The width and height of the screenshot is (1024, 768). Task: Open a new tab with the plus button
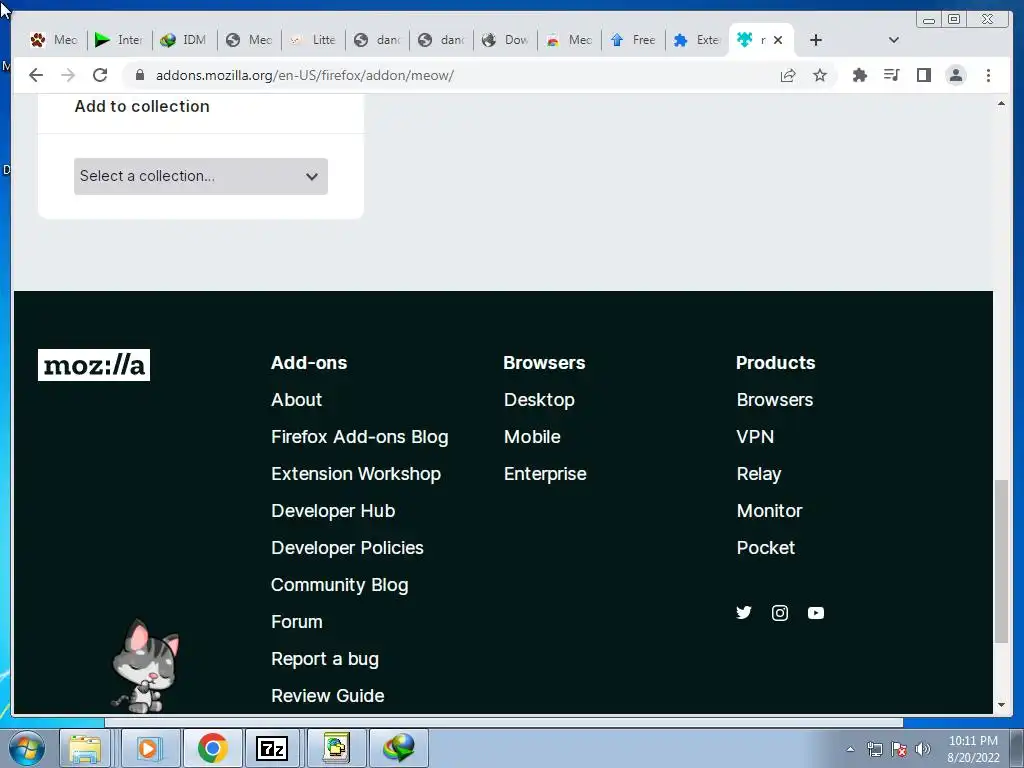pos(816,40)
